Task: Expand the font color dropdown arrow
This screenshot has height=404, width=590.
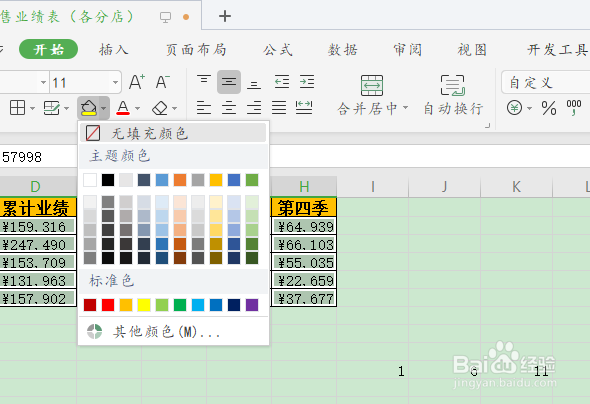Action: pyautogui.click(x=137, y=108)
